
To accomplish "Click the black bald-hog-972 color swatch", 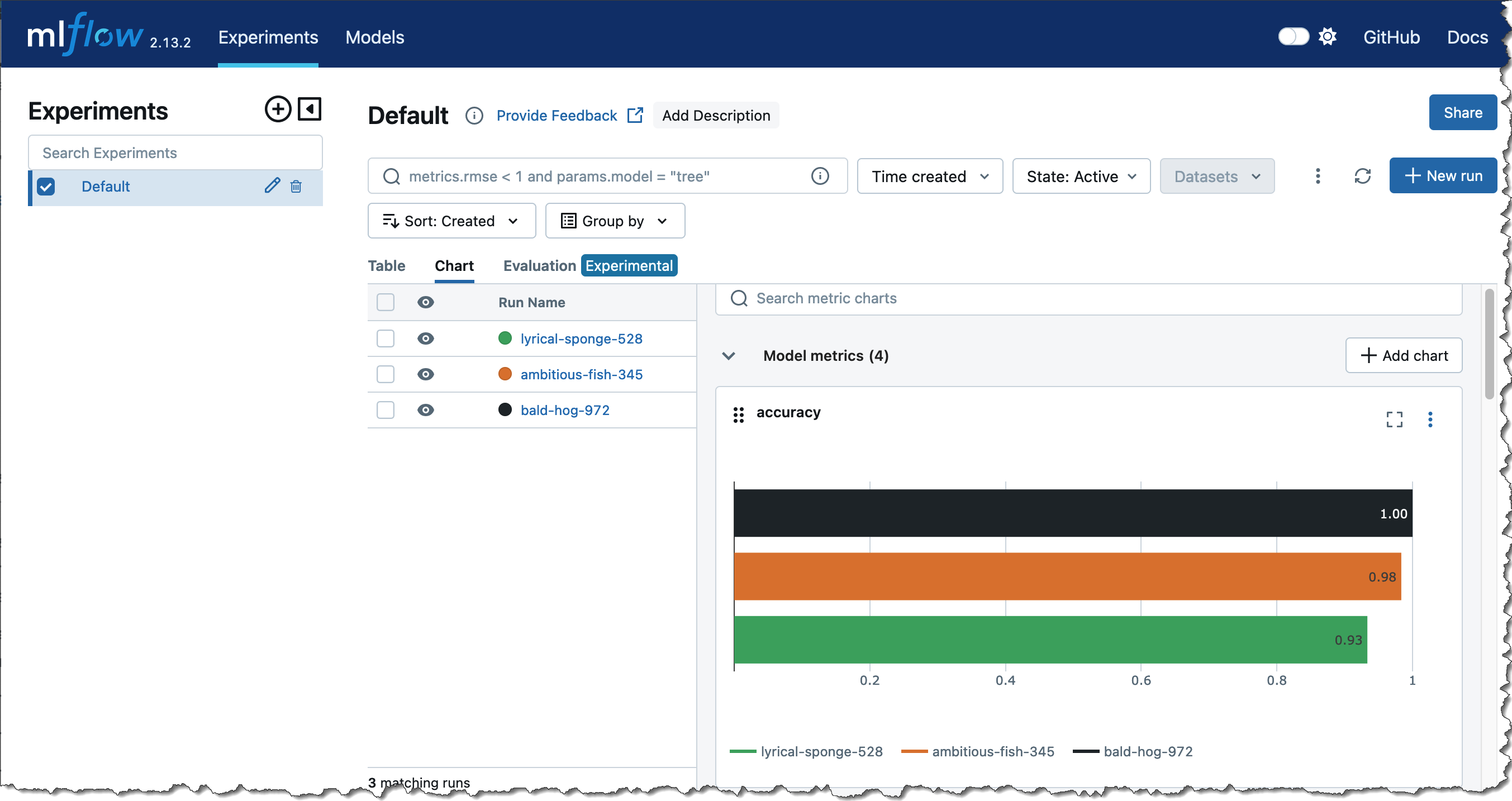I will click(505, 409).
